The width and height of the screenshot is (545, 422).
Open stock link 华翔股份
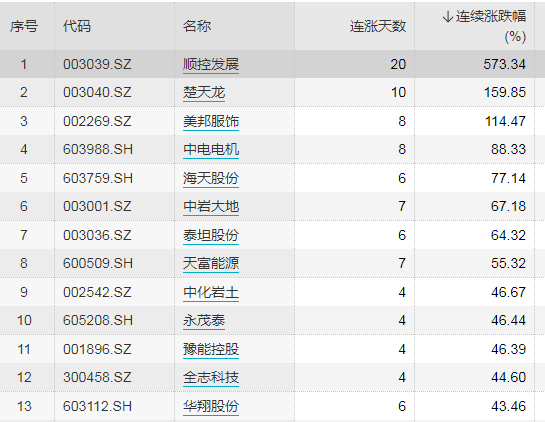(x=211, y=406)
